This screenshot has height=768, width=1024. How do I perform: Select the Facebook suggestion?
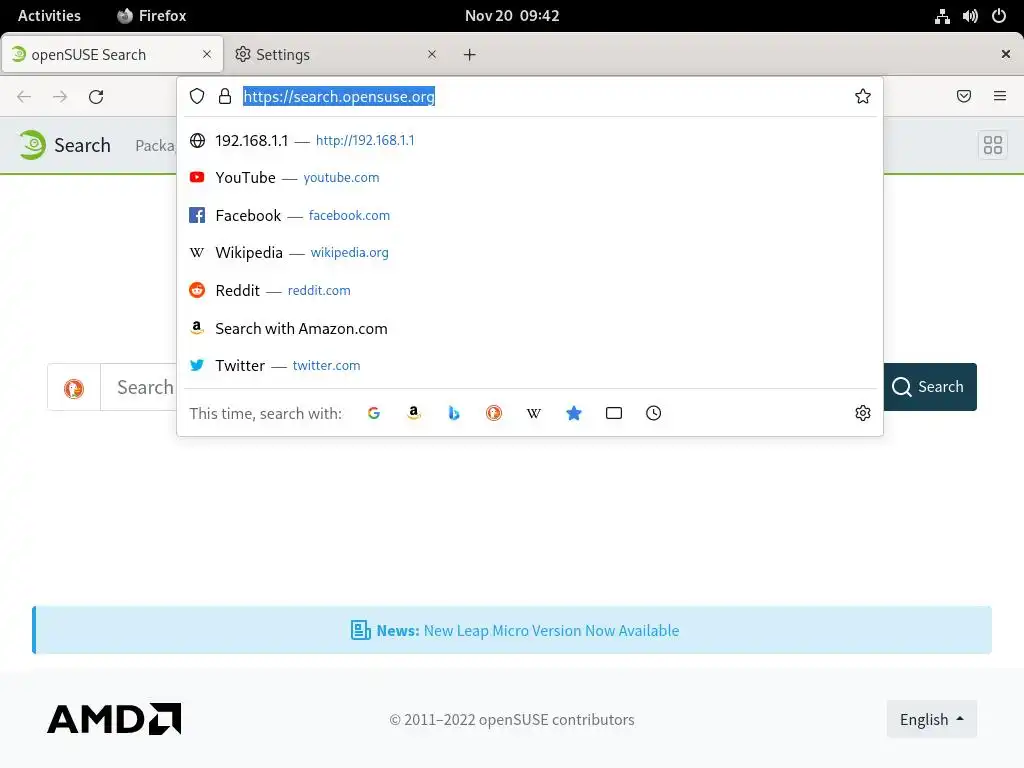530,216
